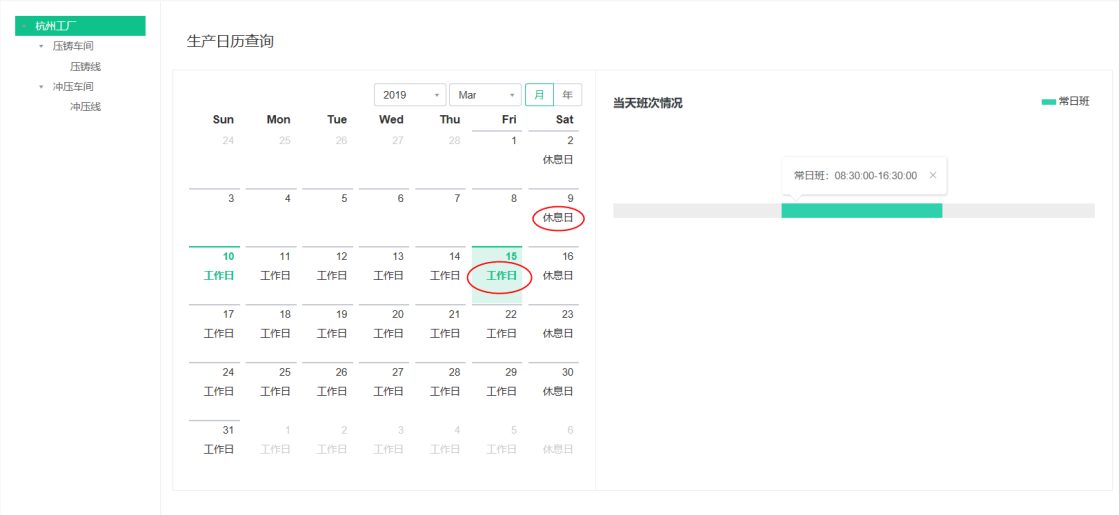Click the greyed-out April 6 cell
The image size is (1119, 515).
[554, 449]
